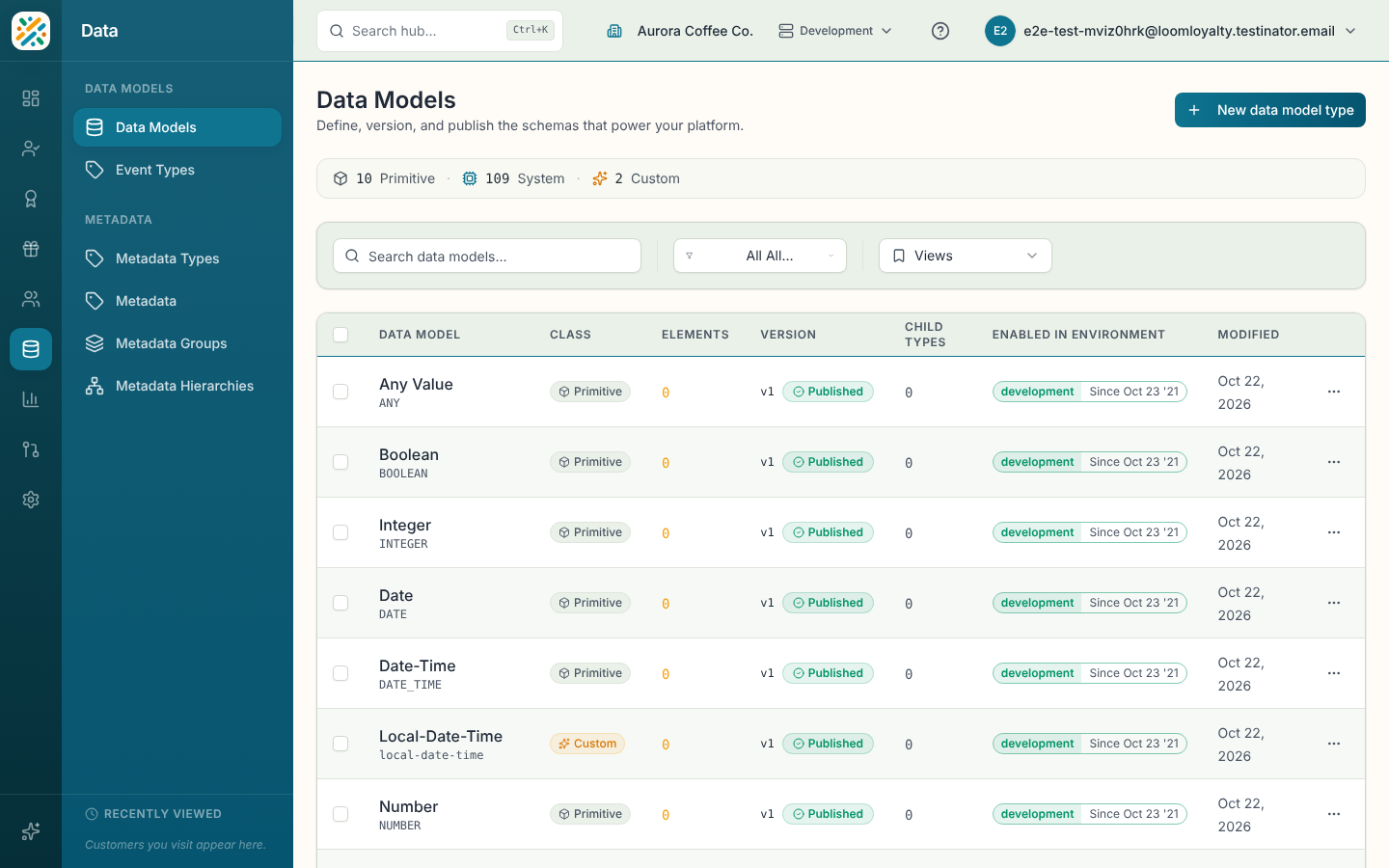Open row actions for Date-Time
This screenshot has height=868, width=1389.
click(x=1334, y=673)
